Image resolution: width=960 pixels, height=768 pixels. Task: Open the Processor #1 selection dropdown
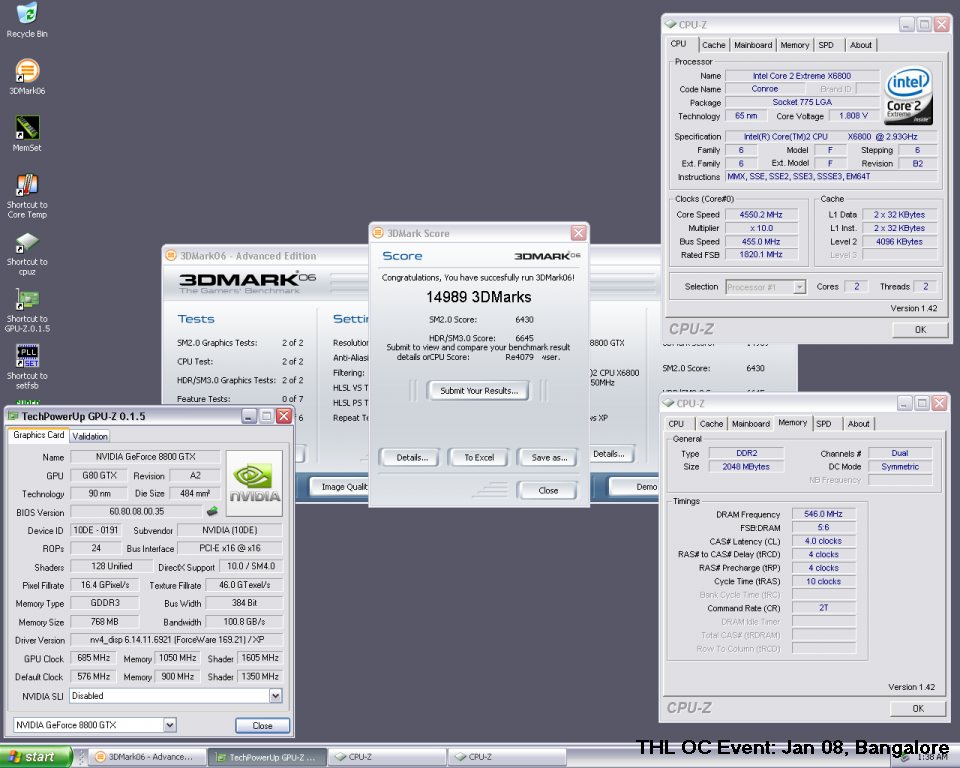coord(799,287)
